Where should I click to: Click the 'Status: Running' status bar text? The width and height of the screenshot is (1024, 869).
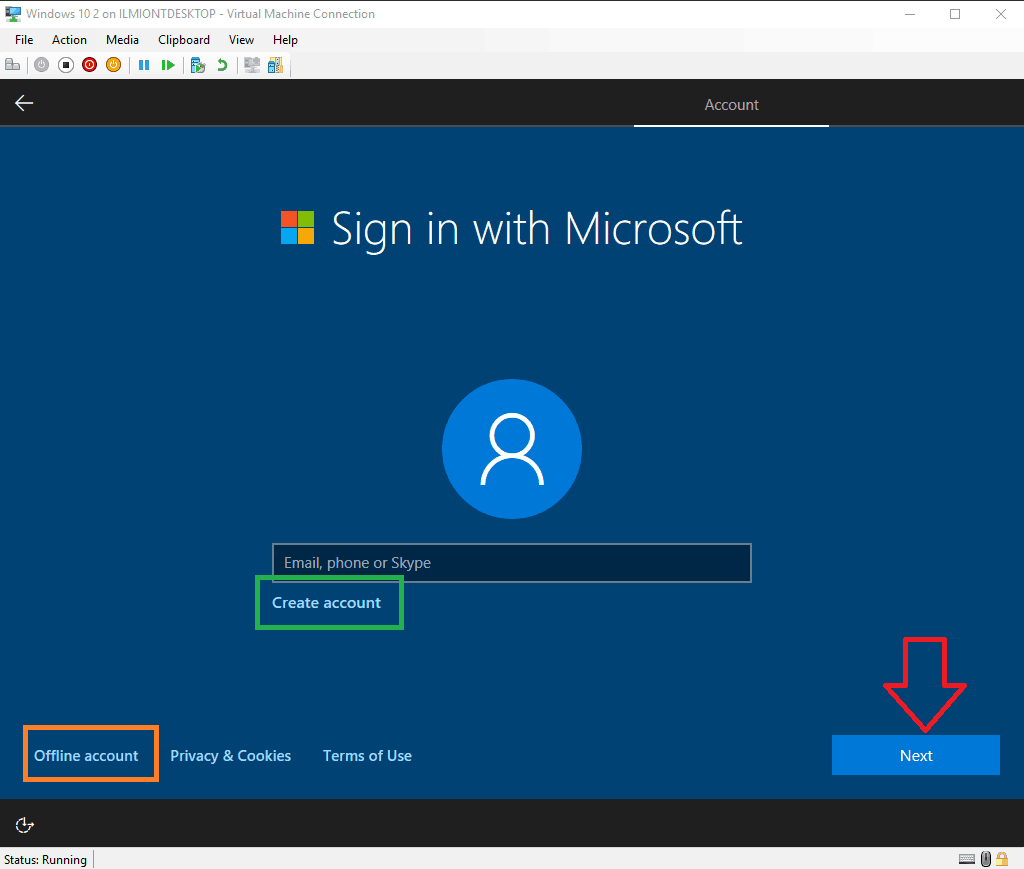(45, 860)
